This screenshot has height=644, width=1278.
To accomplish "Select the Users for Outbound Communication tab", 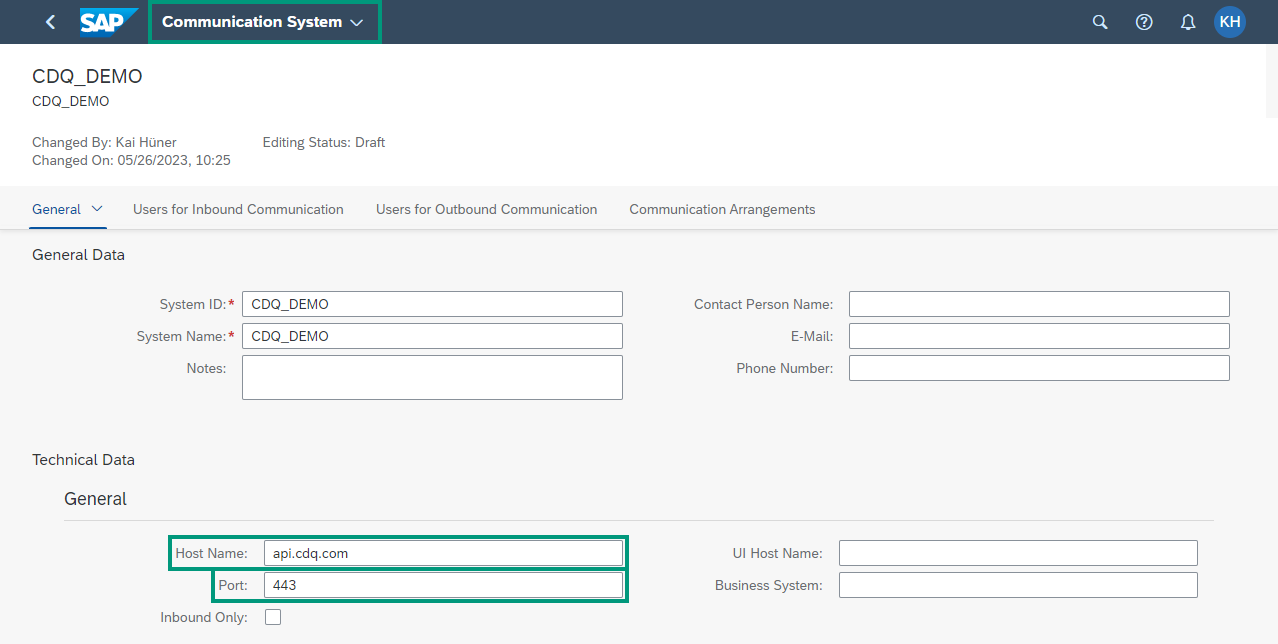I will (x=486, y=209).
